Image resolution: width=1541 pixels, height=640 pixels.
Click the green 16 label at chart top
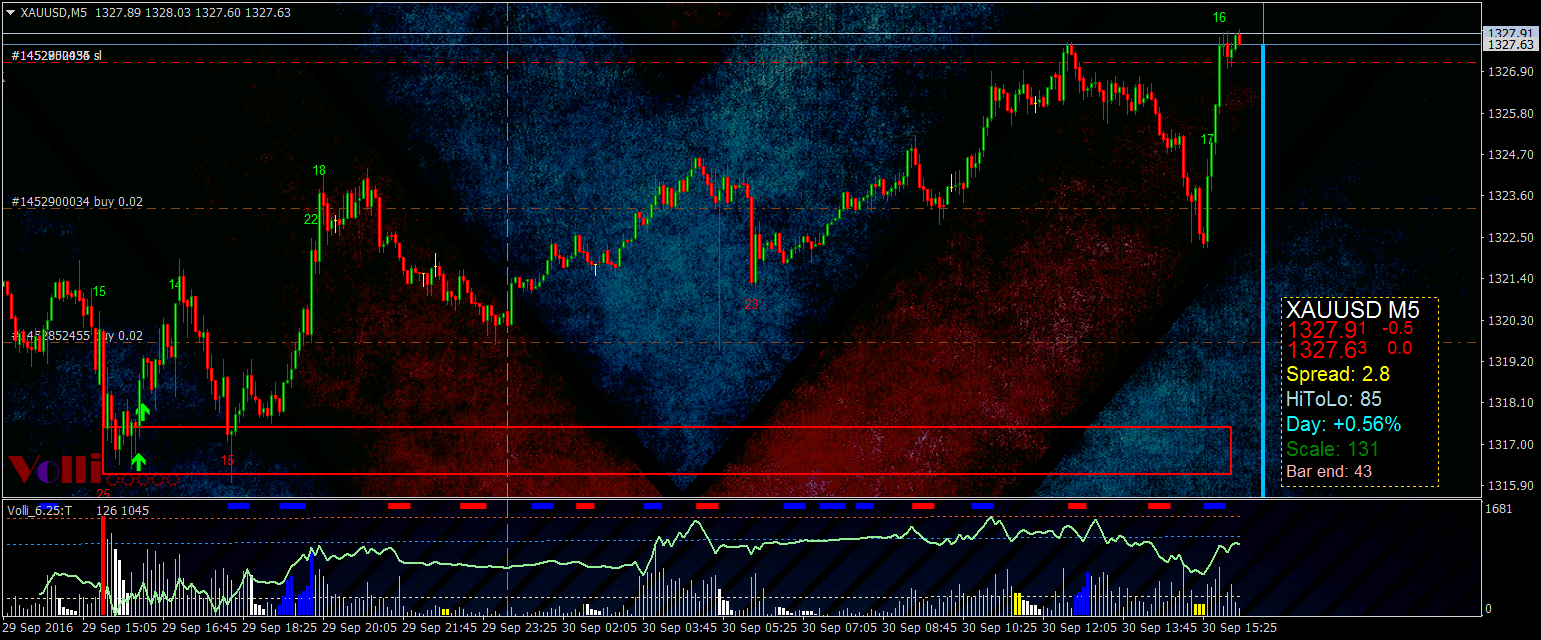[1219, 17]
